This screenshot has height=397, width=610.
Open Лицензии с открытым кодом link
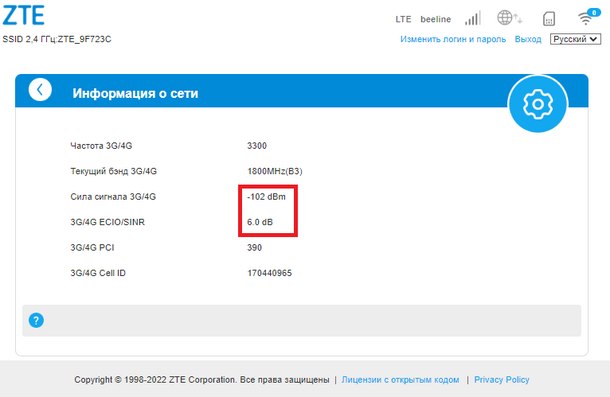point(400,379)
